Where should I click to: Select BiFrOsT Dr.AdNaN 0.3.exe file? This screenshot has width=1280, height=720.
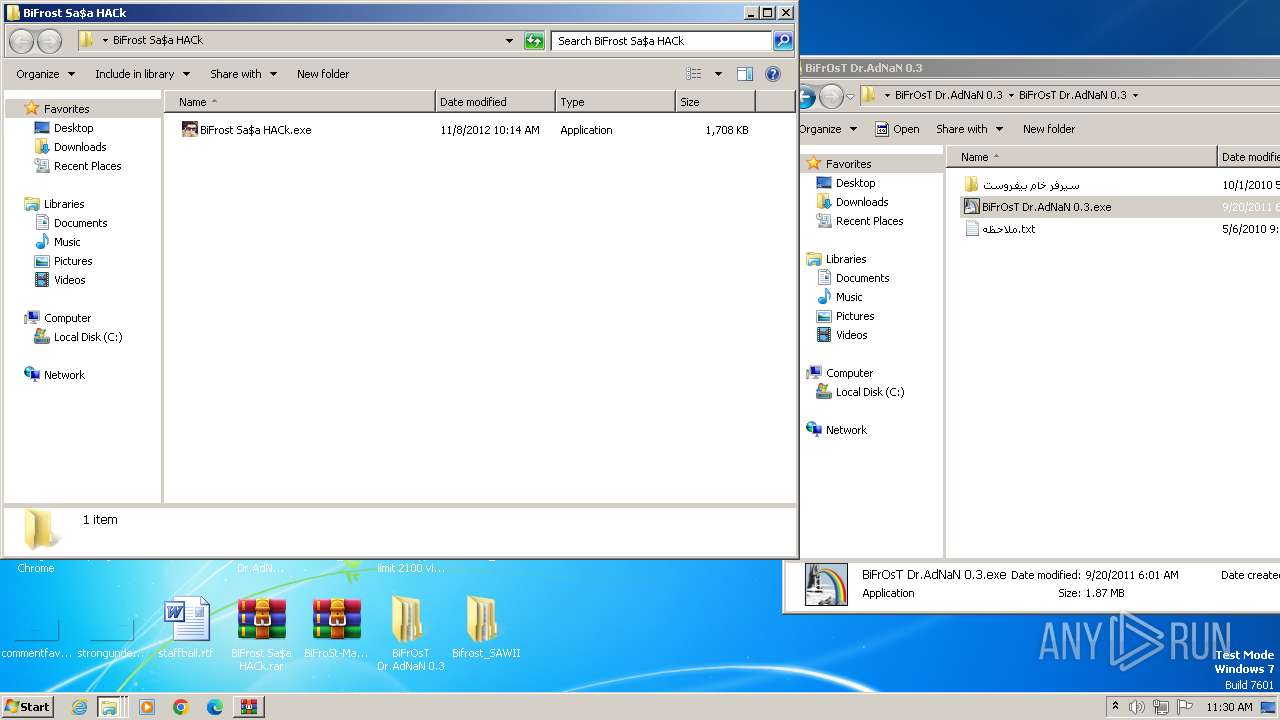(x=1046, y=207)
